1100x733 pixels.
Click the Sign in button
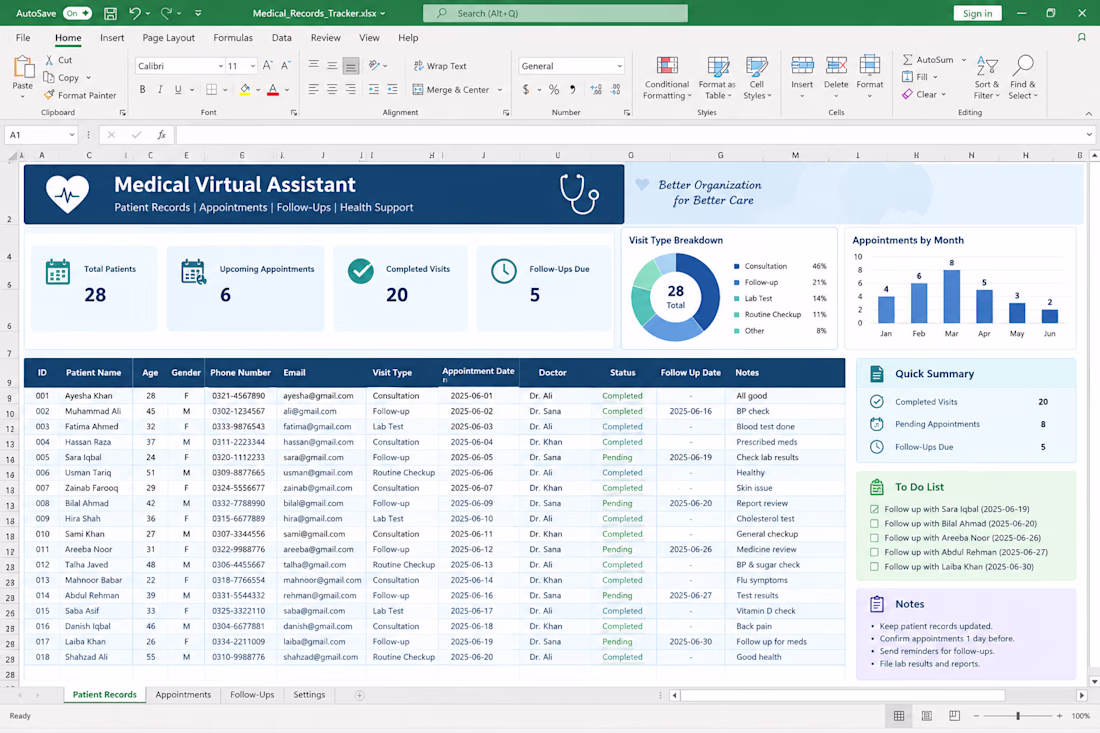[977, 13]
